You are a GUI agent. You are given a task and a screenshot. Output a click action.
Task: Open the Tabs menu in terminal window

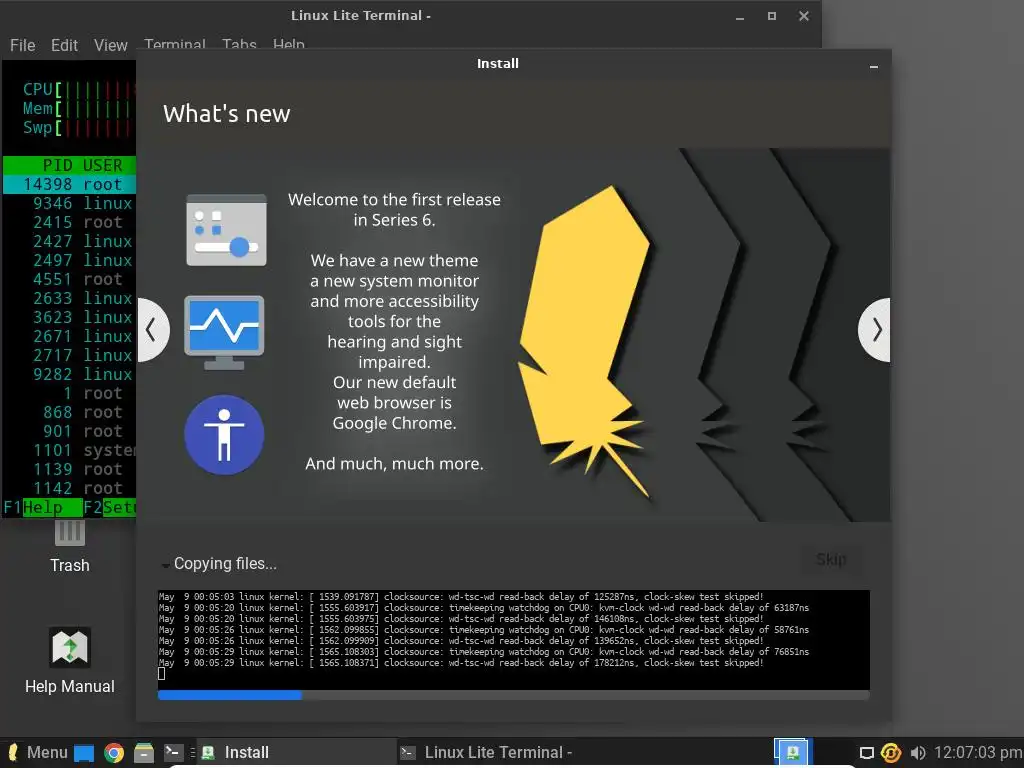[x=239, y=43]
